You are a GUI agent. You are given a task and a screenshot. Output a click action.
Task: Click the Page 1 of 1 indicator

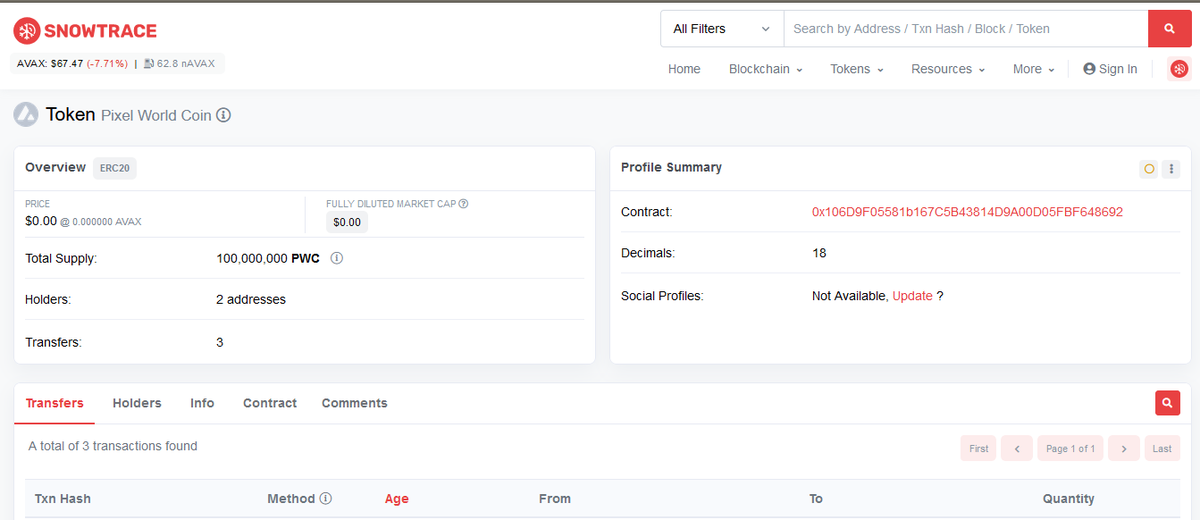click(x=1070, y=449)
